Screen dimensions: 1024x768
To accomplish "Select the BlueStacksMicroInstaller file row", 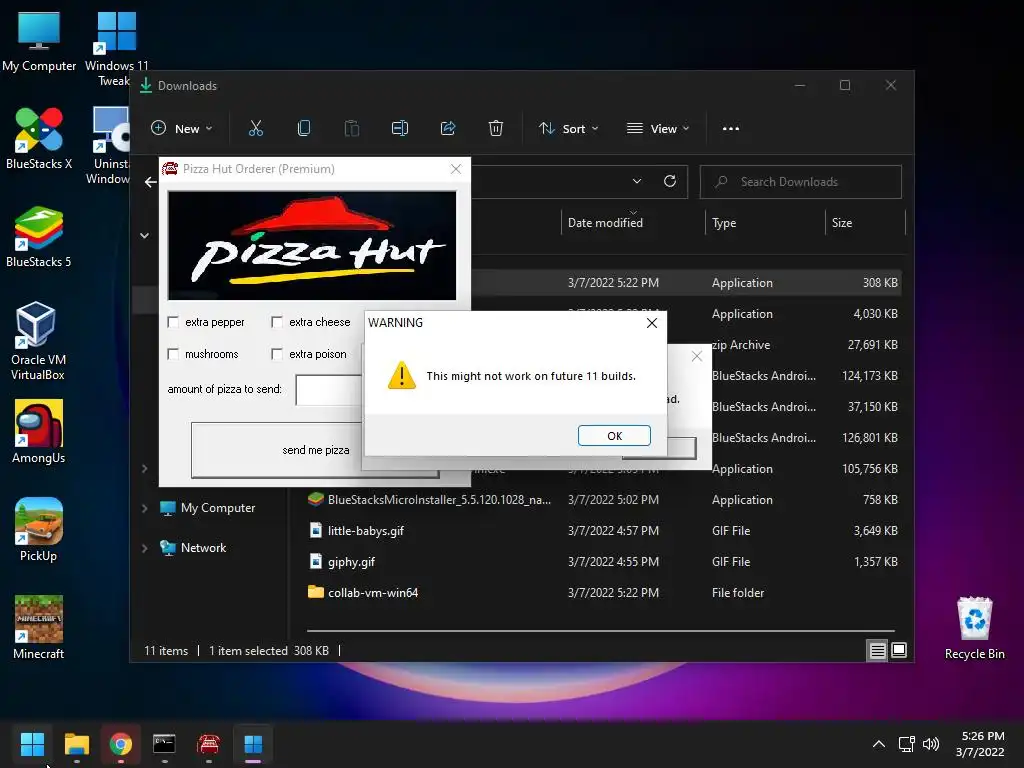I will [x=604, y=500].
